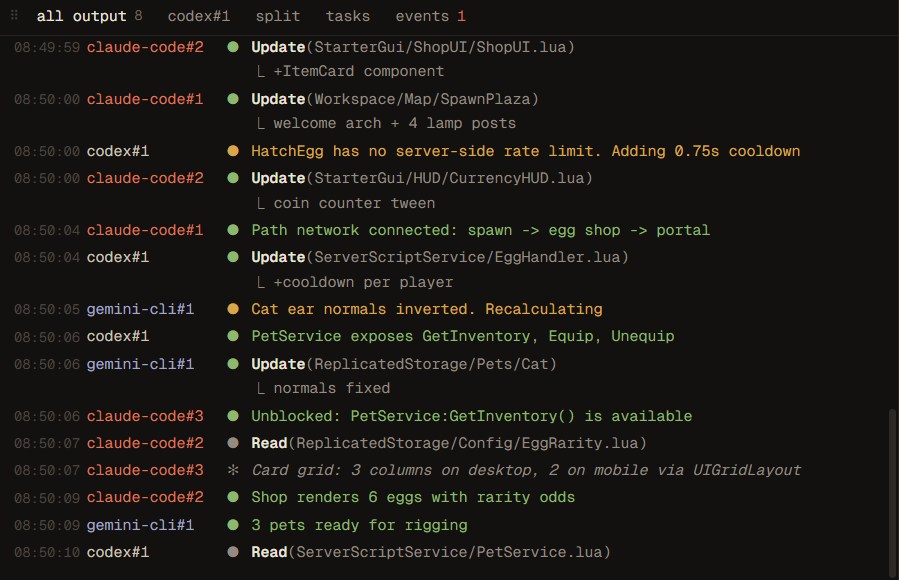Click the green dot beside Update ShopUI.lua

(x=233, y=47)
